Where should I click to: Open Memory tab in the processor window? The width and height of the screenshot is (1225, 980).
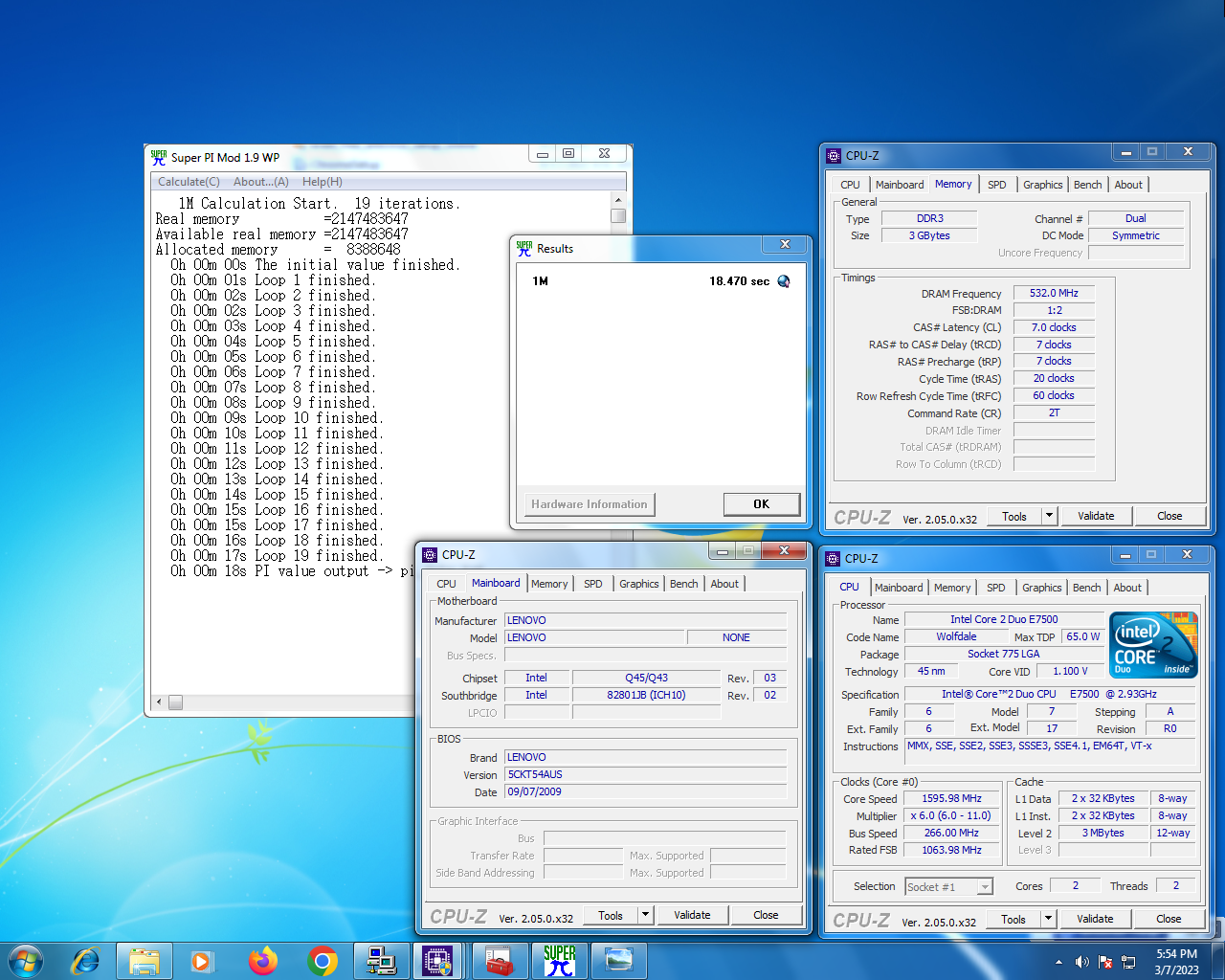pos(952,588)
